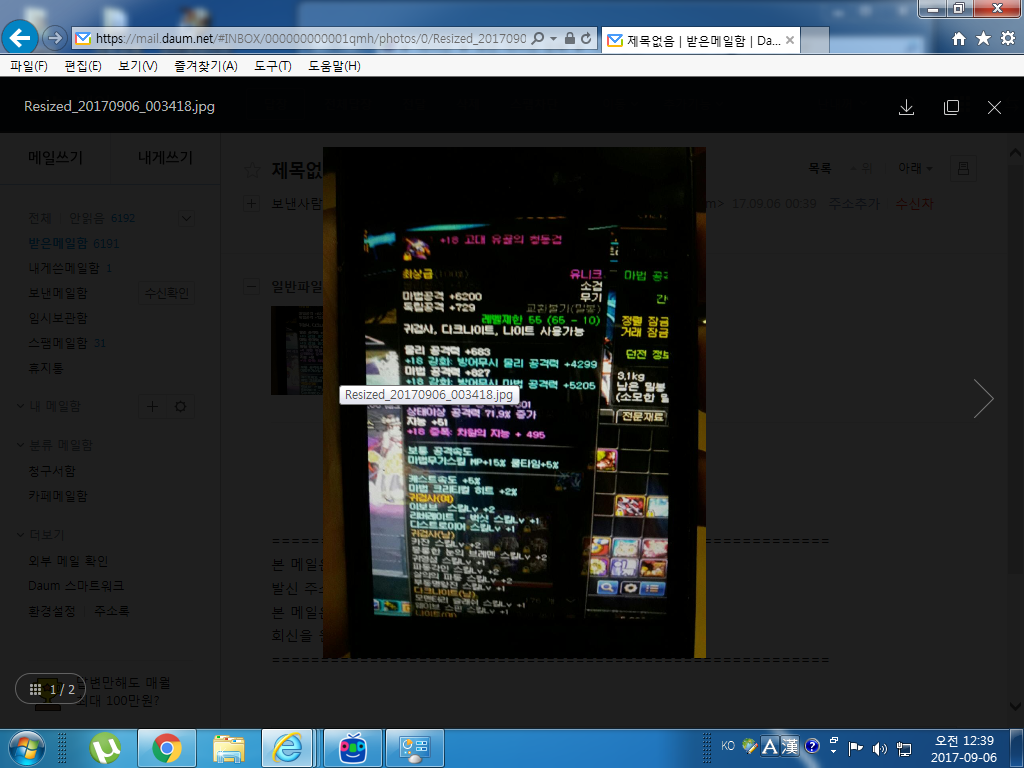Go to next photo arrow
The image size is (1024, 768).
click(x=983, y=398)
